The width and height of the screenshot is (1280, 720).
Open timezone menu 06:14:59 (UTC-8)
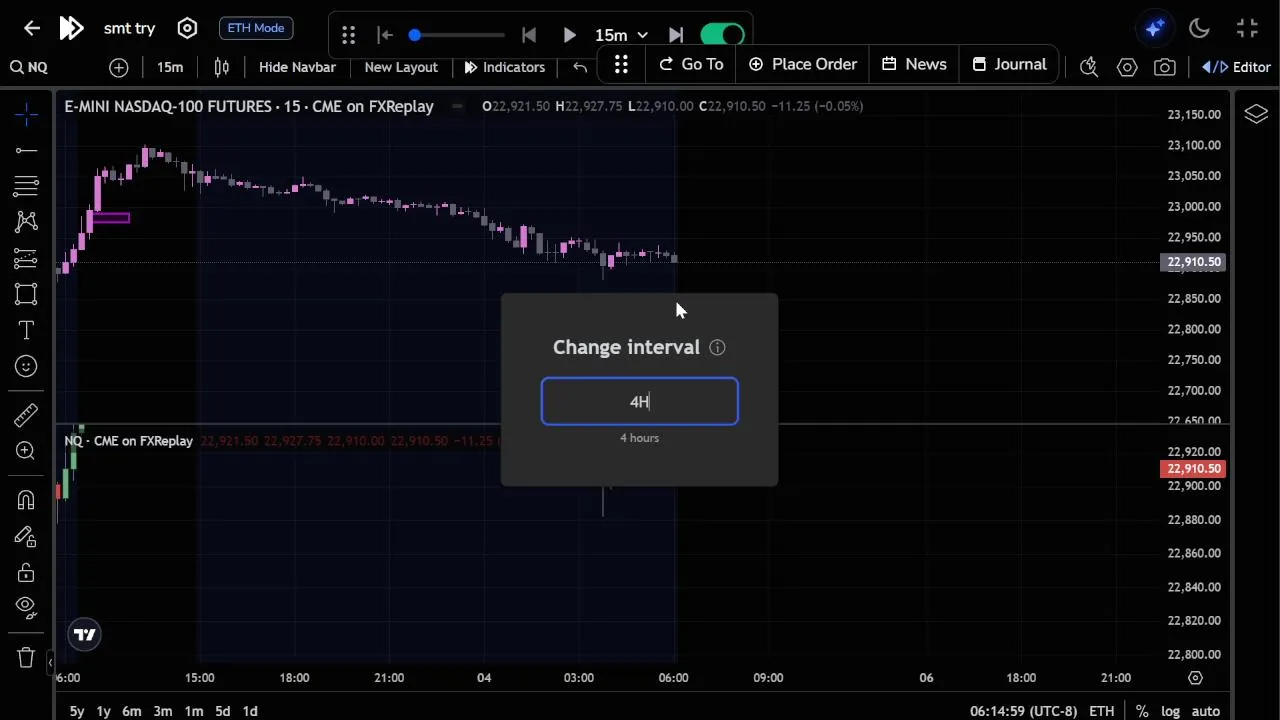coord(1023,711)
